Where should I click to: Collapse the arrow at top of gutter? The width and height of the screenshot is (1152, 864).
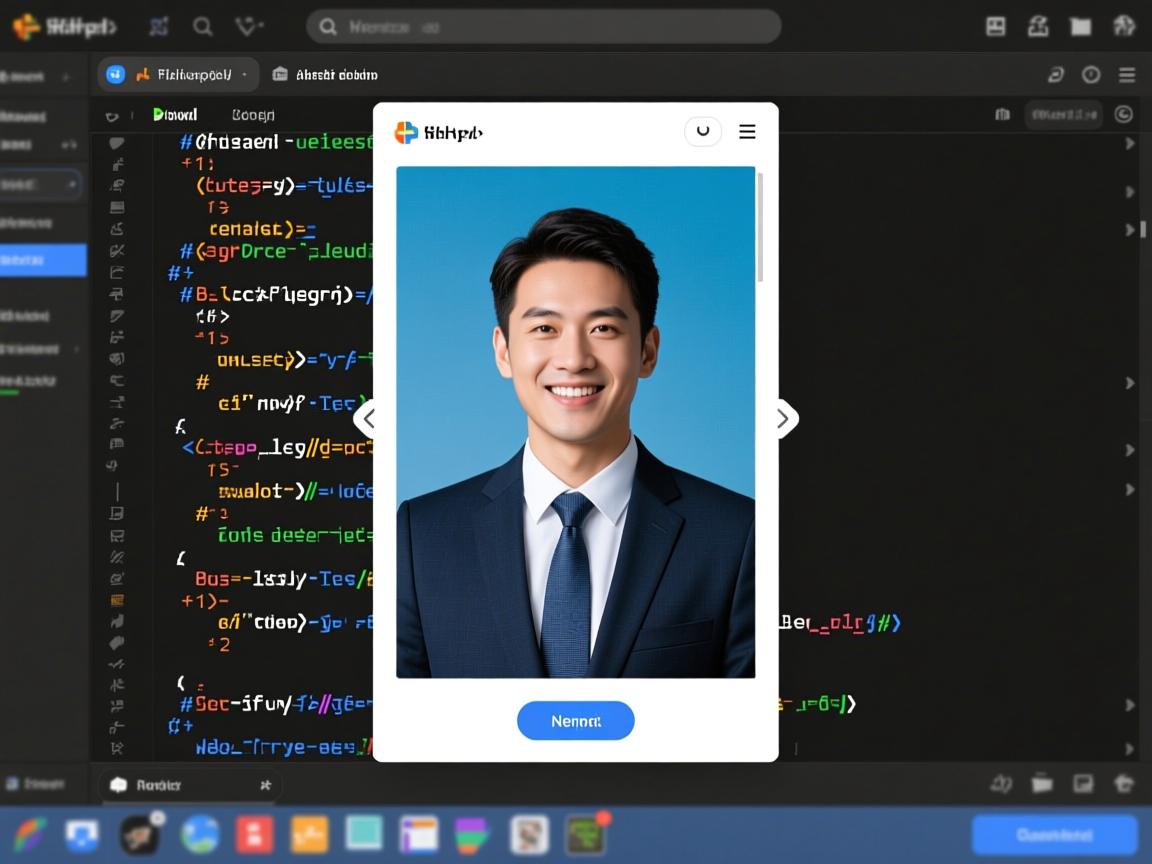point(112,116)
